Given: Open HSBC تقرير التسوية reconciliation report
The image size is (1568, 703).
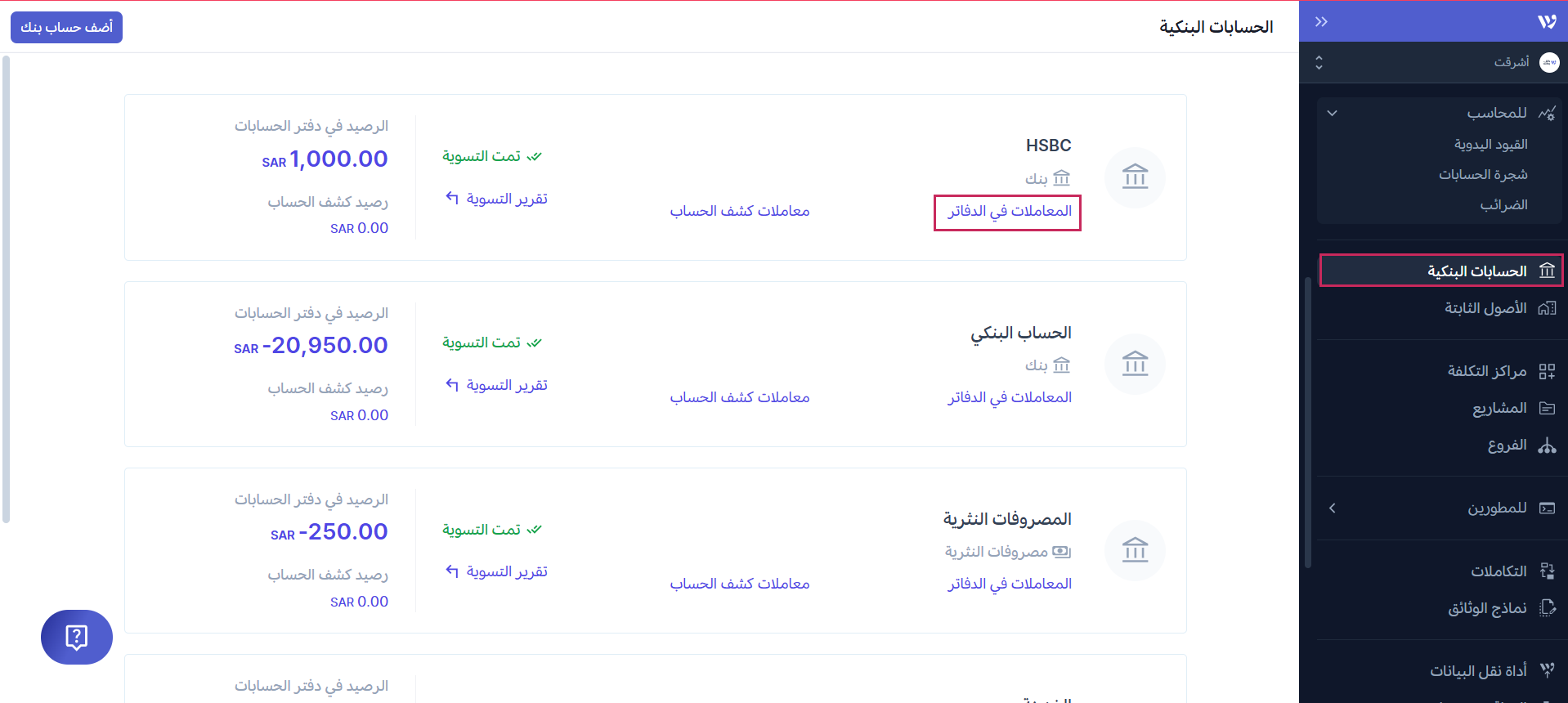Looking at the screenshot, I should tap(497, 199).
